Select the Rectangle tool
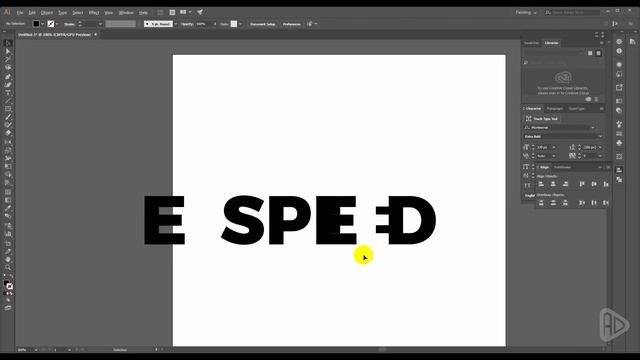640x360 pixels. coord(8,109)
